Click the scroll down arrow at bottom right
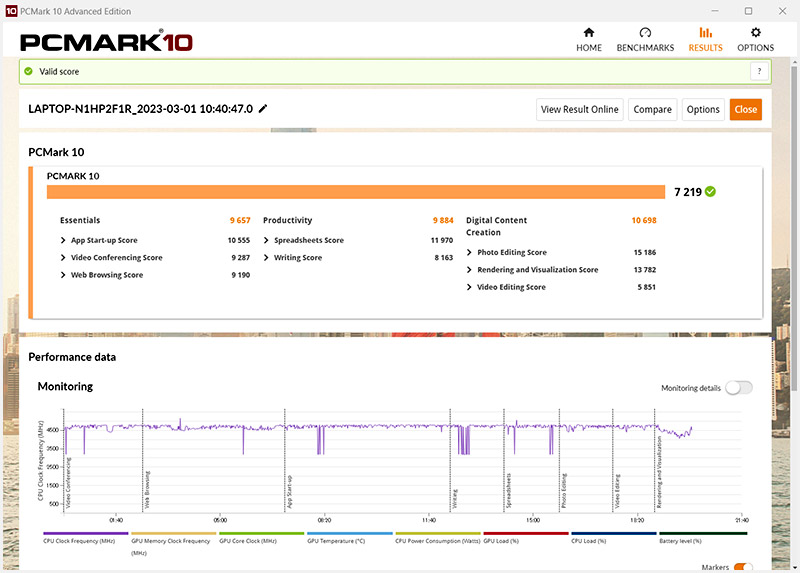800x573 pixels. point(794,567)
